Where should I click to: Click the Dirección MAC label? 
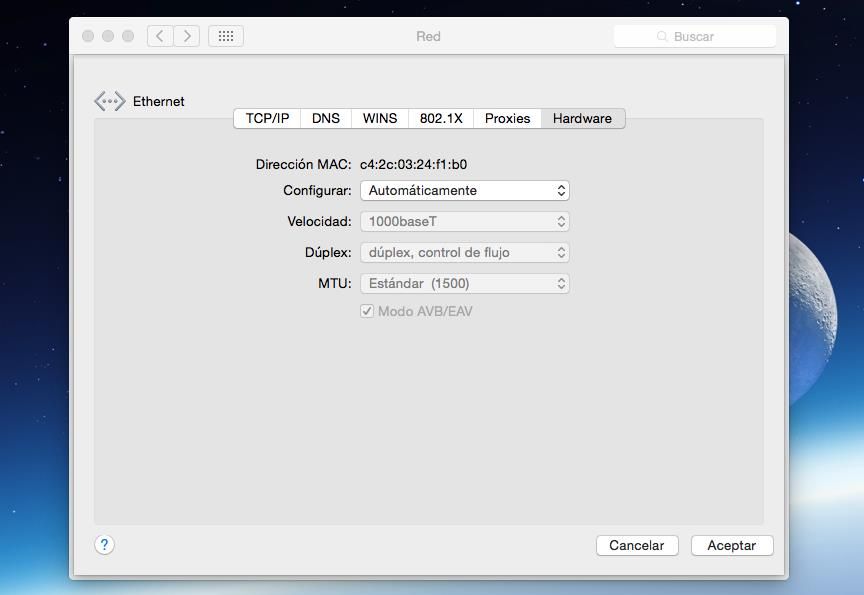tap(303, 164)
